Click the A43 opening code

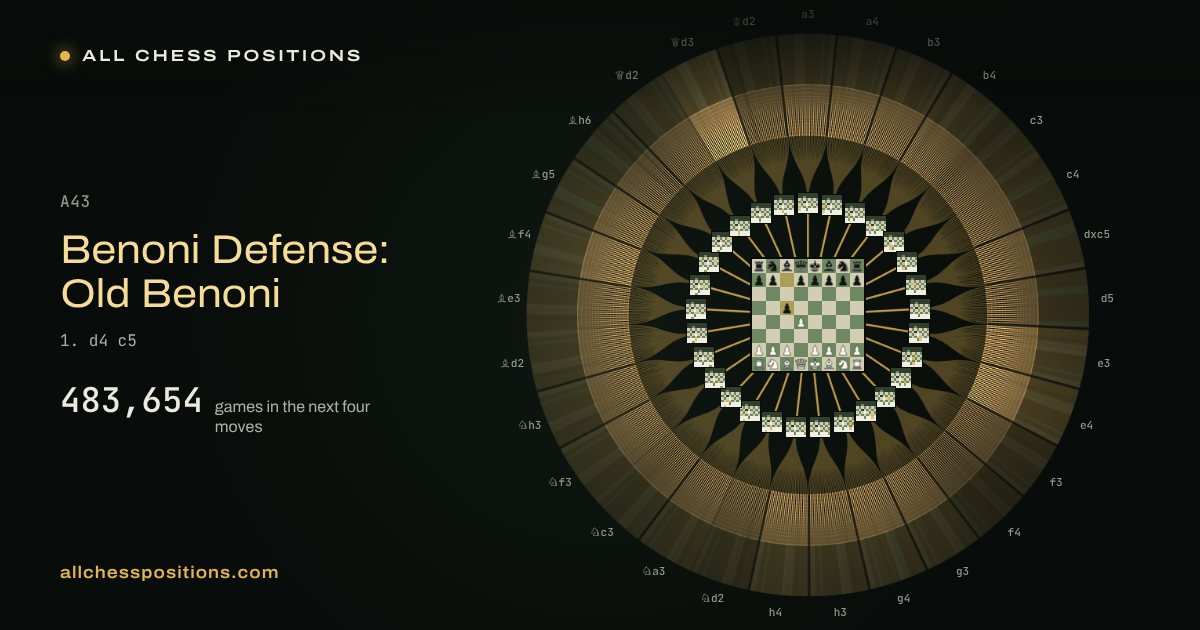click(75, 202)
